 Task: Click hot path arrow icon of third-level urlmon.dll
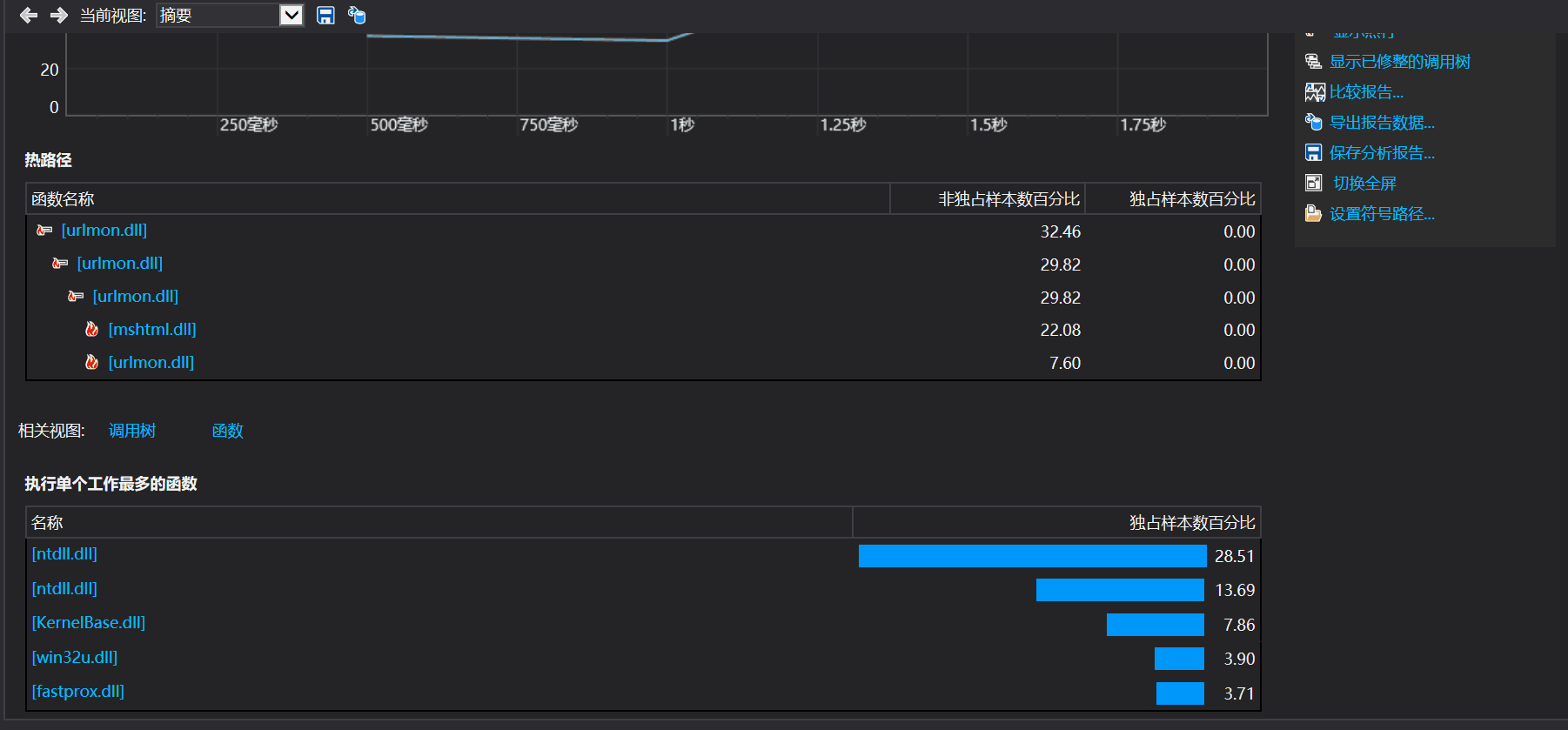coord(76,297)
